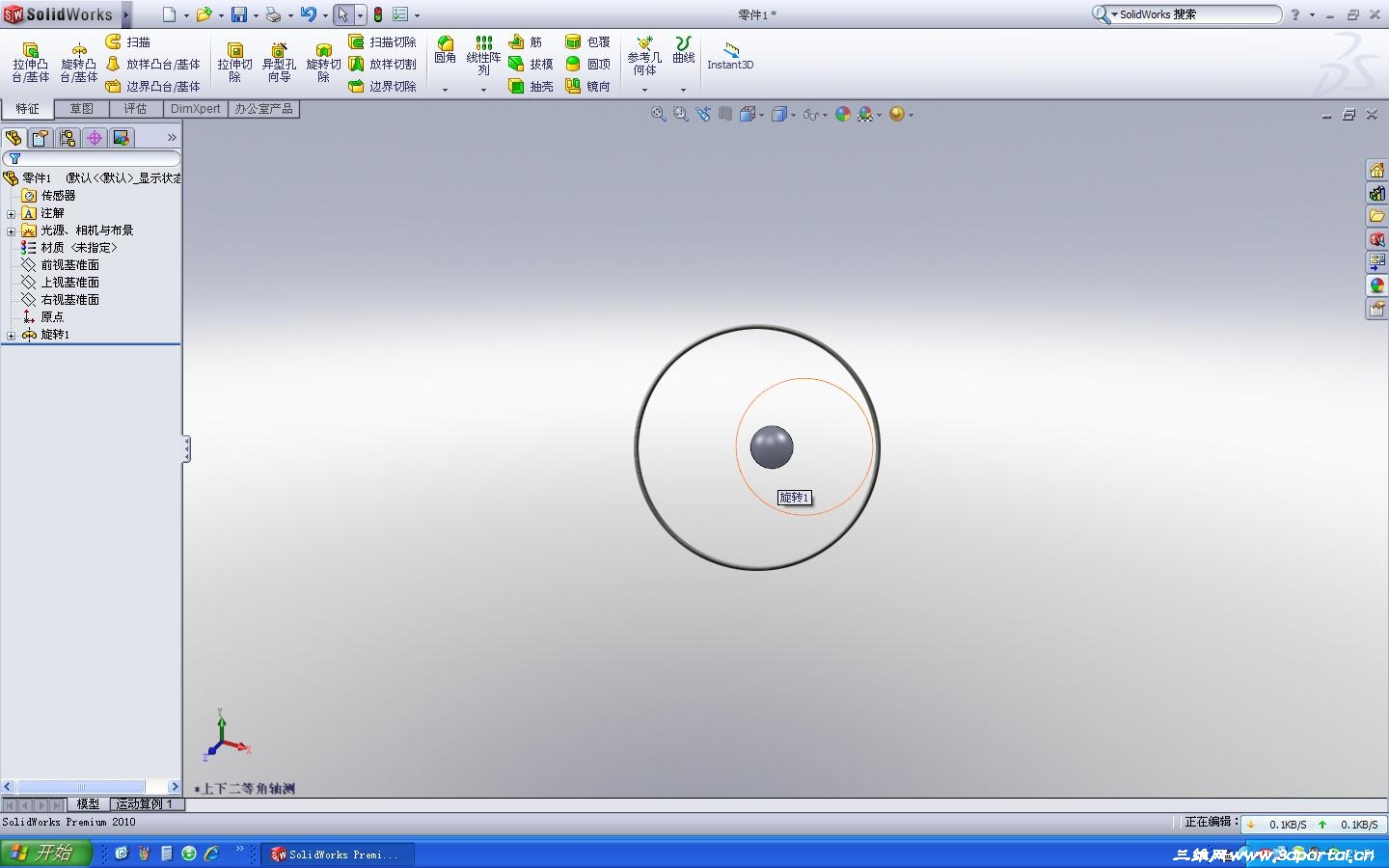Click the 放样切割 lofted cut tool
Image resolution: width=1389 pixels, height=868 pixels.
click(x=382, y=64)
